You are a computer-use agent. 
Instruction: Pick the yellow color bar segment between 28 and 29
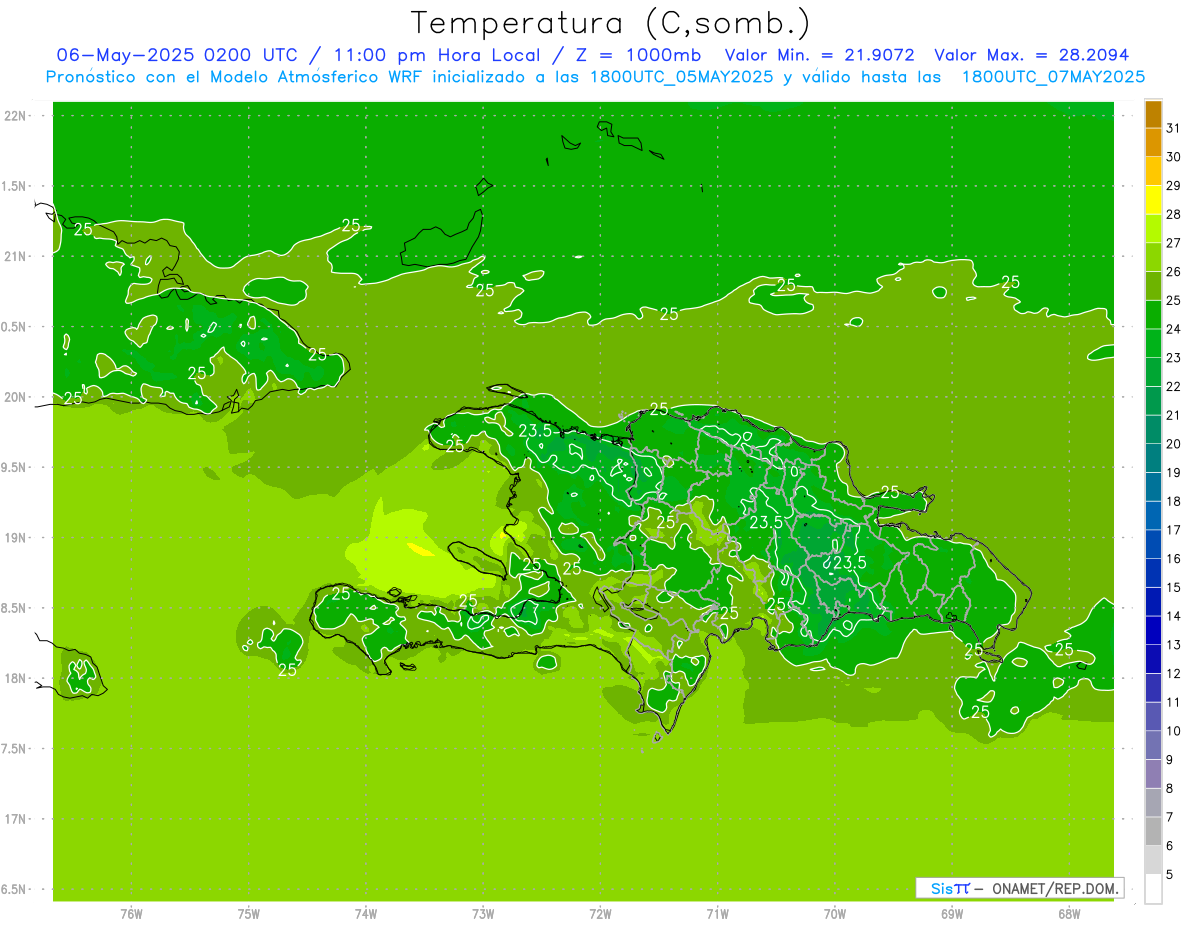1153,200
